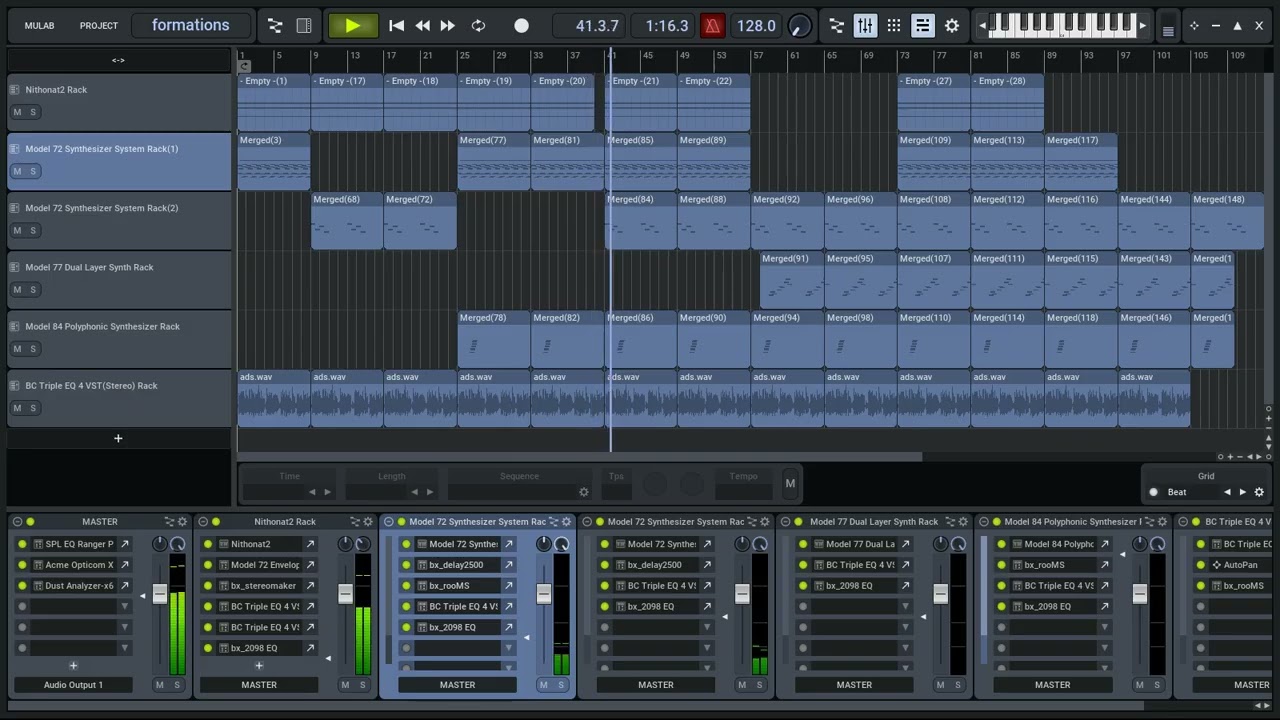Image resolution: width=1280 pixels, height=720 pixels.
Task: Open Grid options gear icon
Action: 1259,492
